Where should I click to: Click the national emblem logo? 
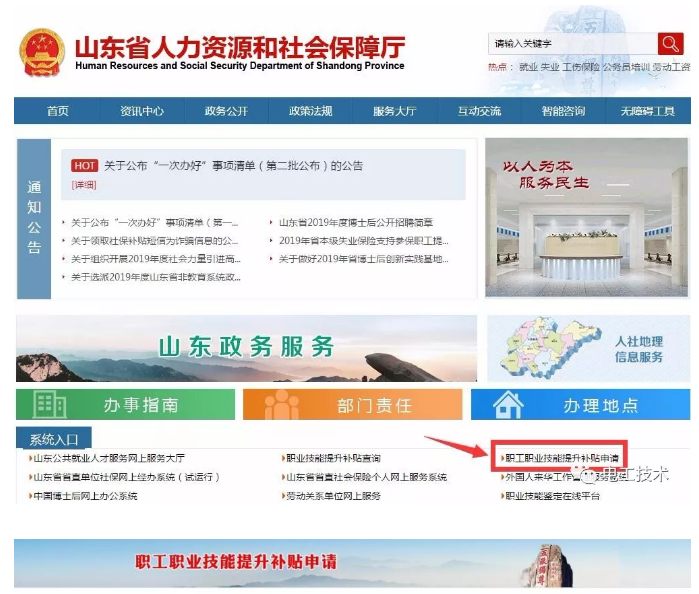41,53
